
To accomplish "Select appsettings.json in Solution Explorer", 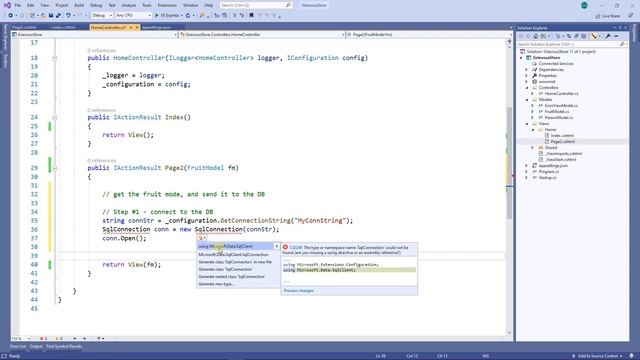I will pos(553,166).
